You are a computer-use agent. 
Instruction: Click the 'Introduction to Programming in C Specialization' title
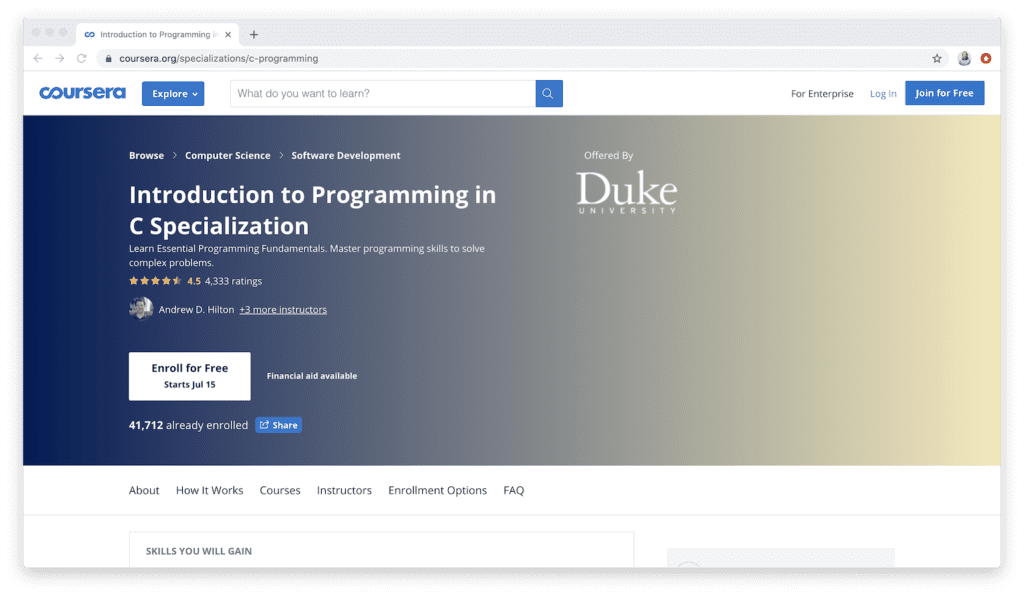(x=312, y=210)
